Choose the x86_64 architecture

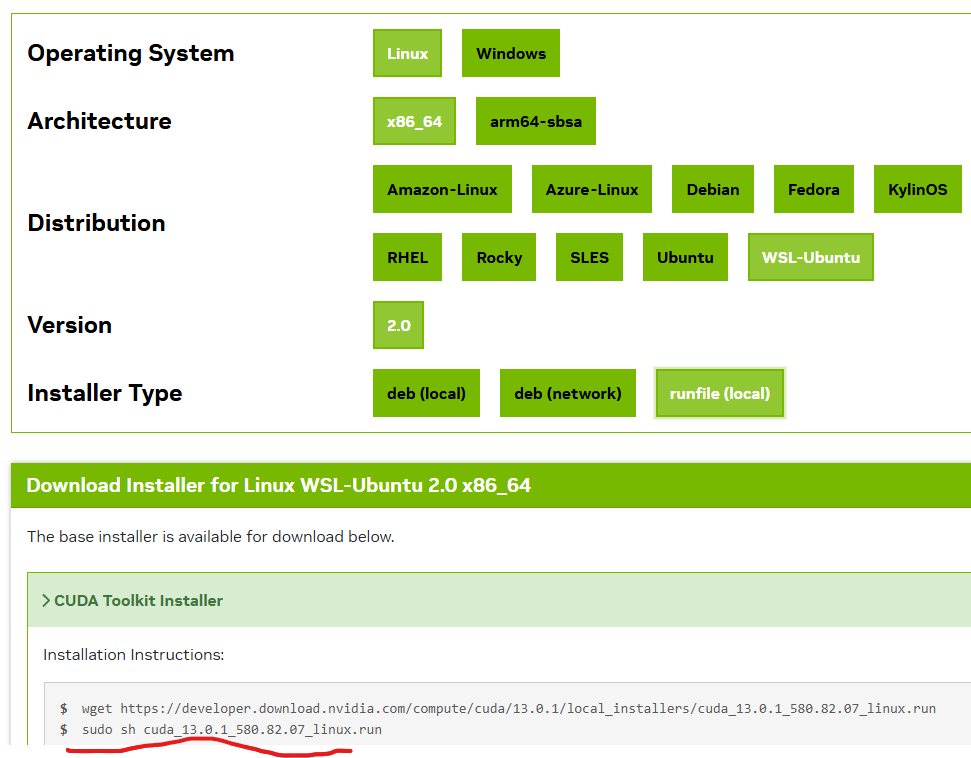tap(414, 121)
